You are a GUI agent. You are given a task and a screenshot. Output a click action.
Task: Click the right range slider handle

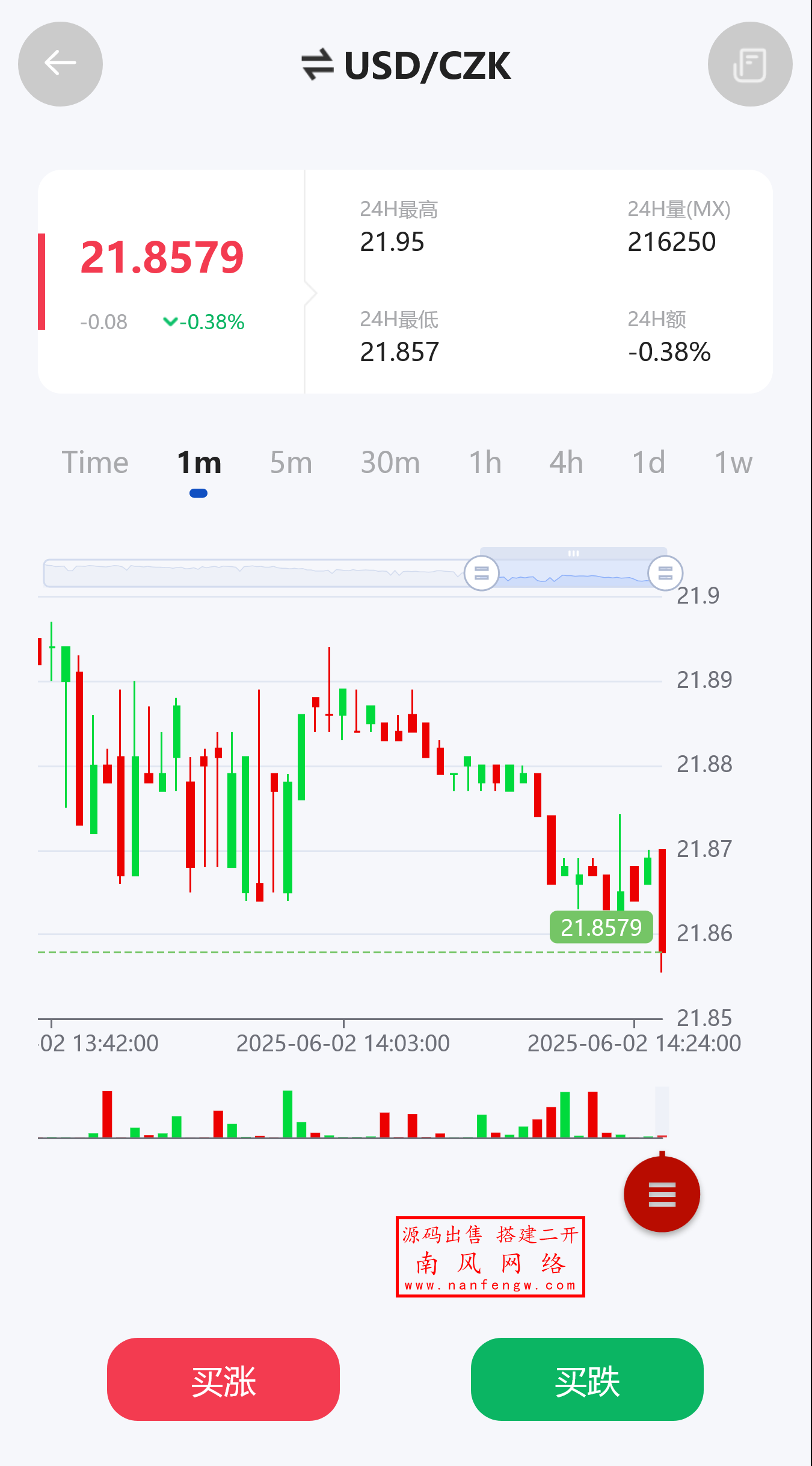click(665, 573)
